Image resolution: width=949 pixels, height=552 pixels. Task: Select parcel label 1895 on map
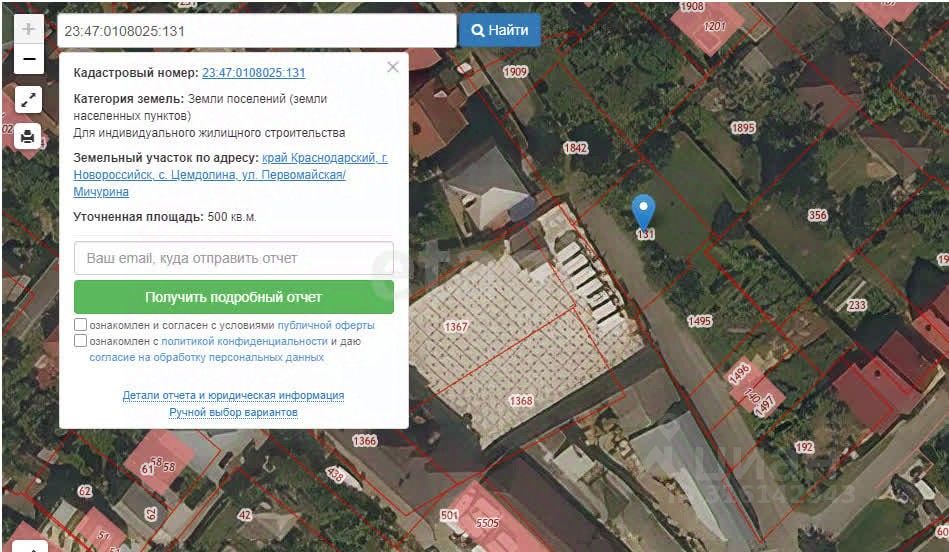[743, 128]
